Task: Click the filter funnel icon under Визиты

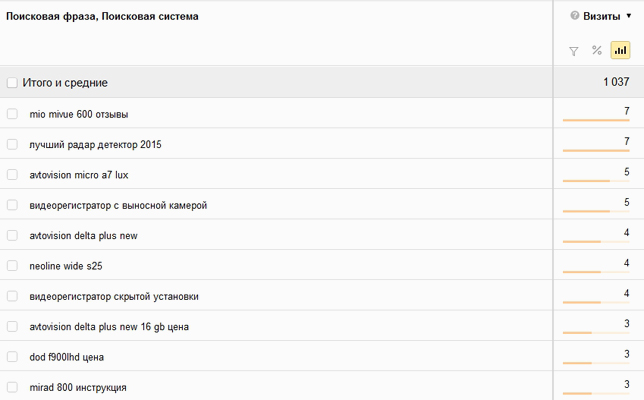Action: coord(573,51)
